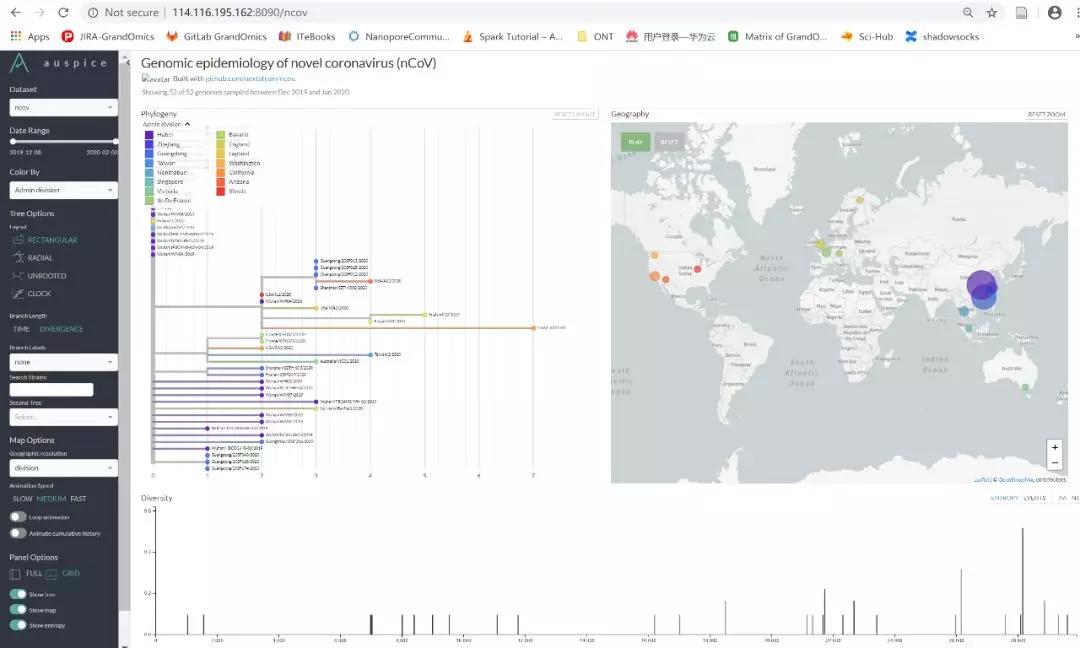The height and width of the screenshot is (648, 1080).
Task: Click the Illinois legend color swatch
Action: 221,191
